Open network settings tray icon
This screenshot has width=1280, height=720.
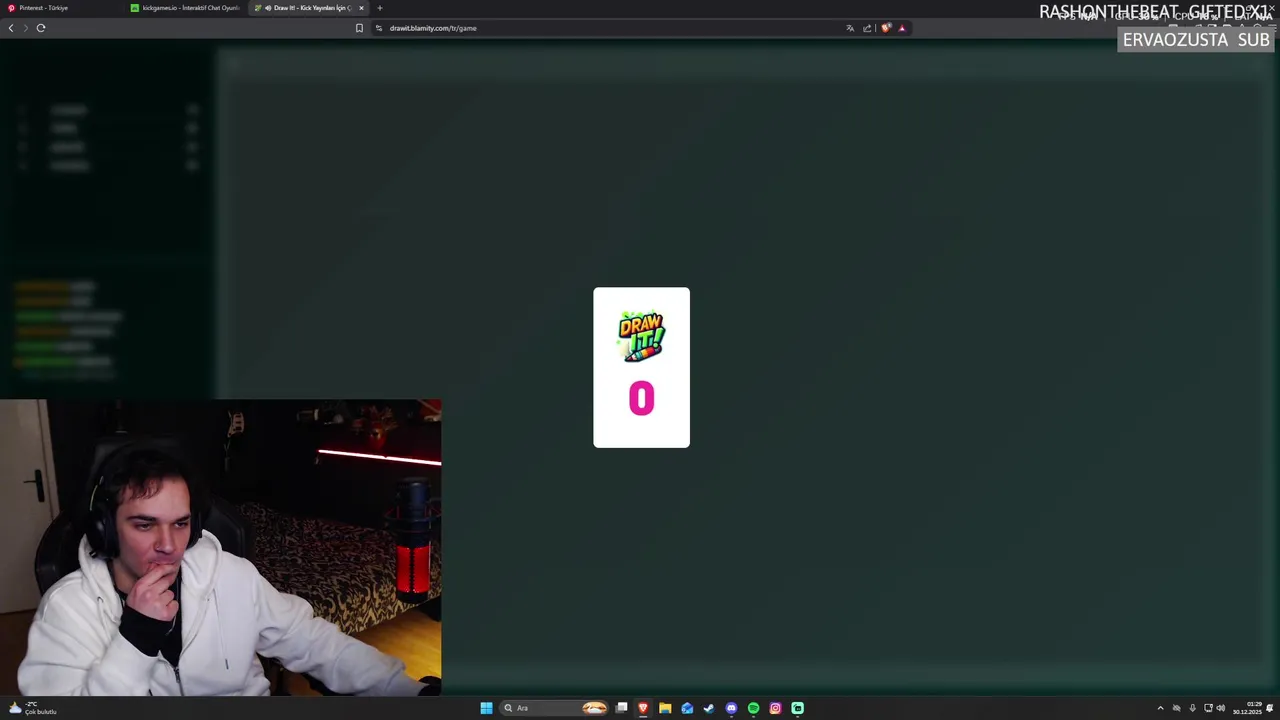click(1208, 708)
